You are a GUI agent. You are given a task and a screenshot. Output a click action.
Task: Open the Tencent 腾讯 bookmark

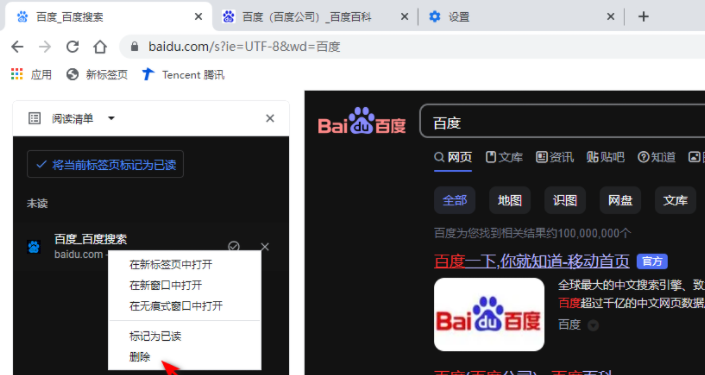(183, 74)
